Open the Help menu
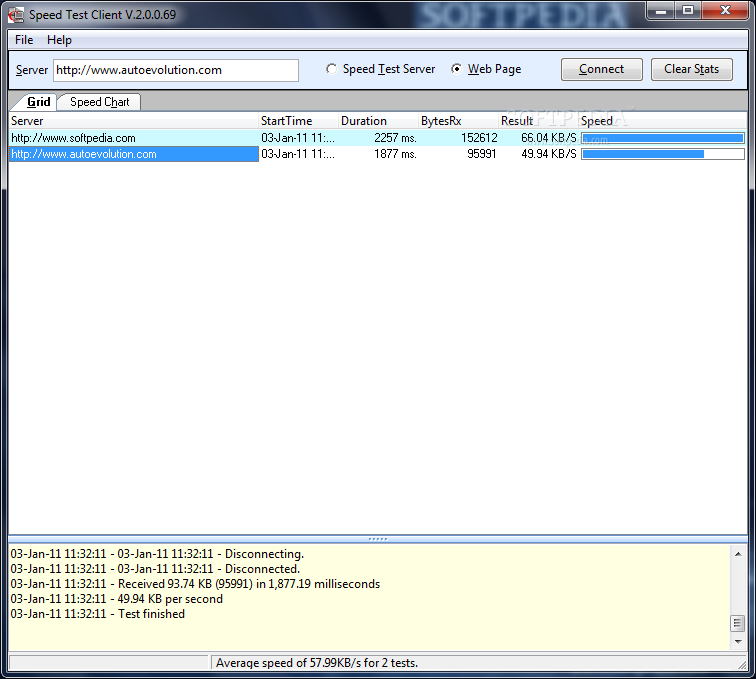 coord(59,40)
